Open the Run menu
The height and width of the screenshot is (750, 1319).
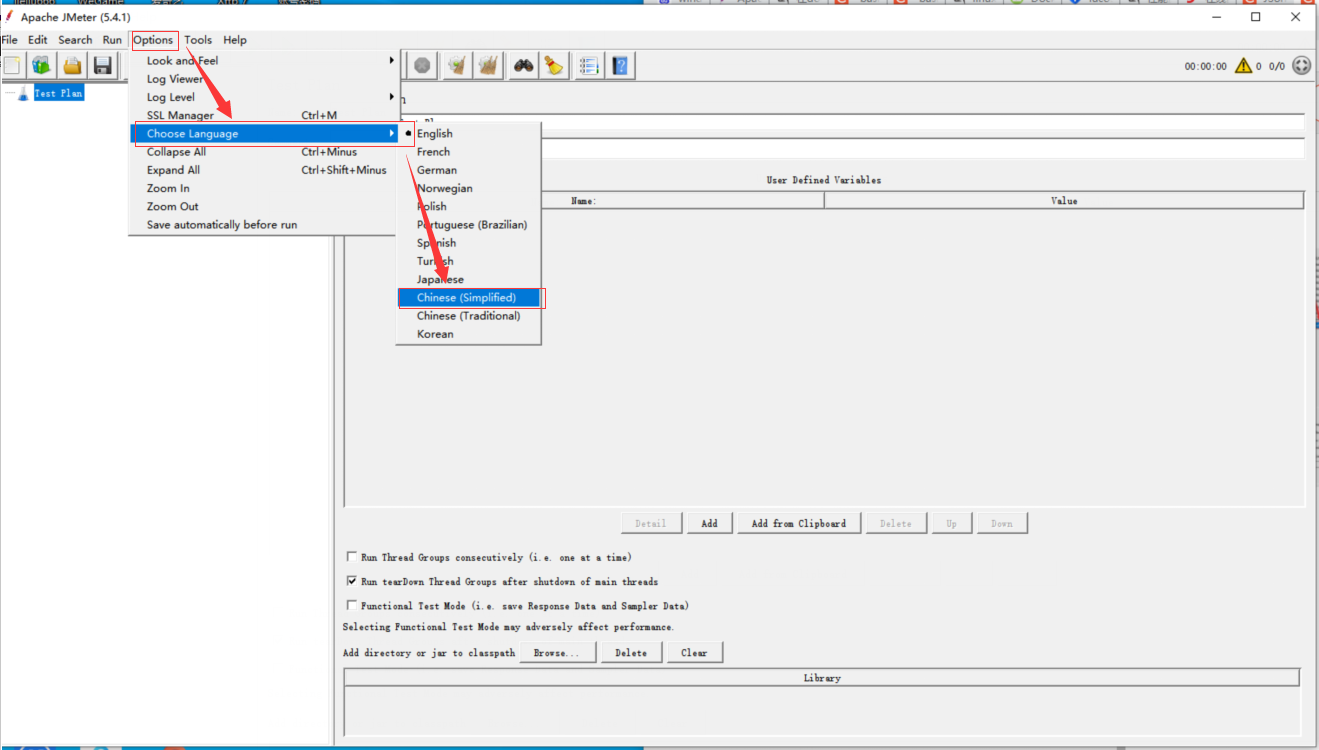112,40
